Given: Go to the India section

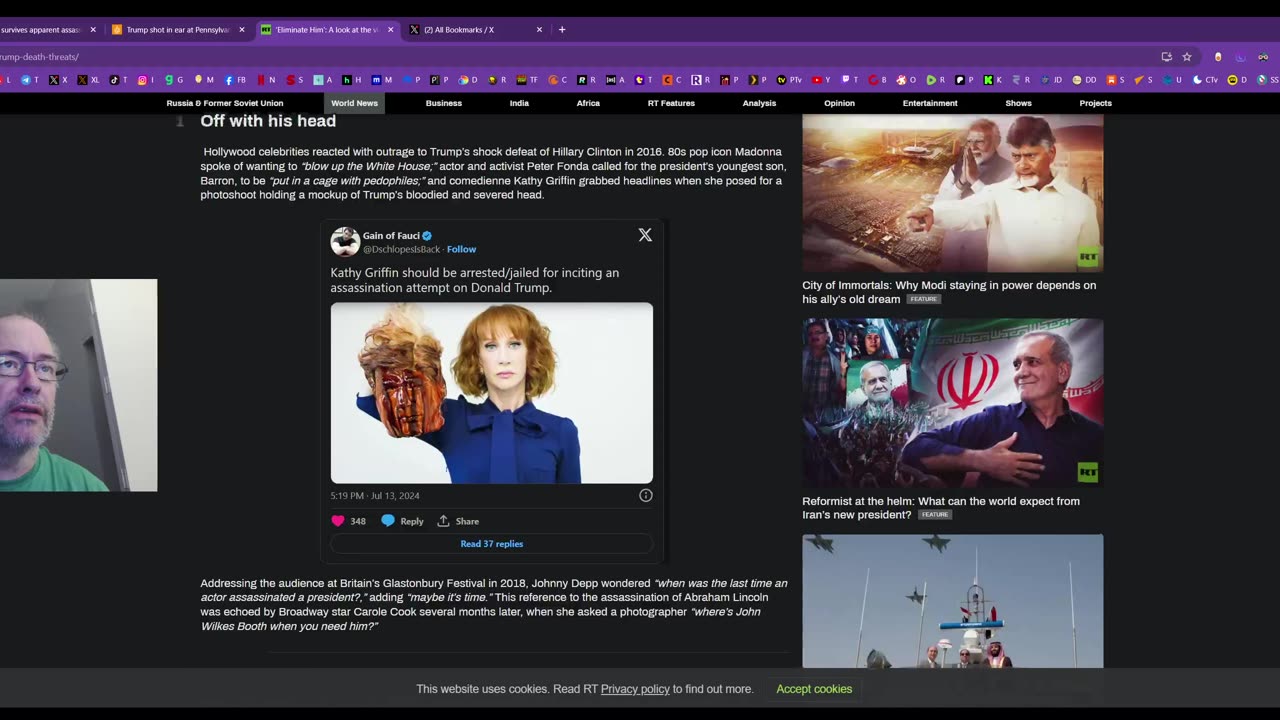Looking at the screenshot, I should pyautogui.click(x=519, y=103).
